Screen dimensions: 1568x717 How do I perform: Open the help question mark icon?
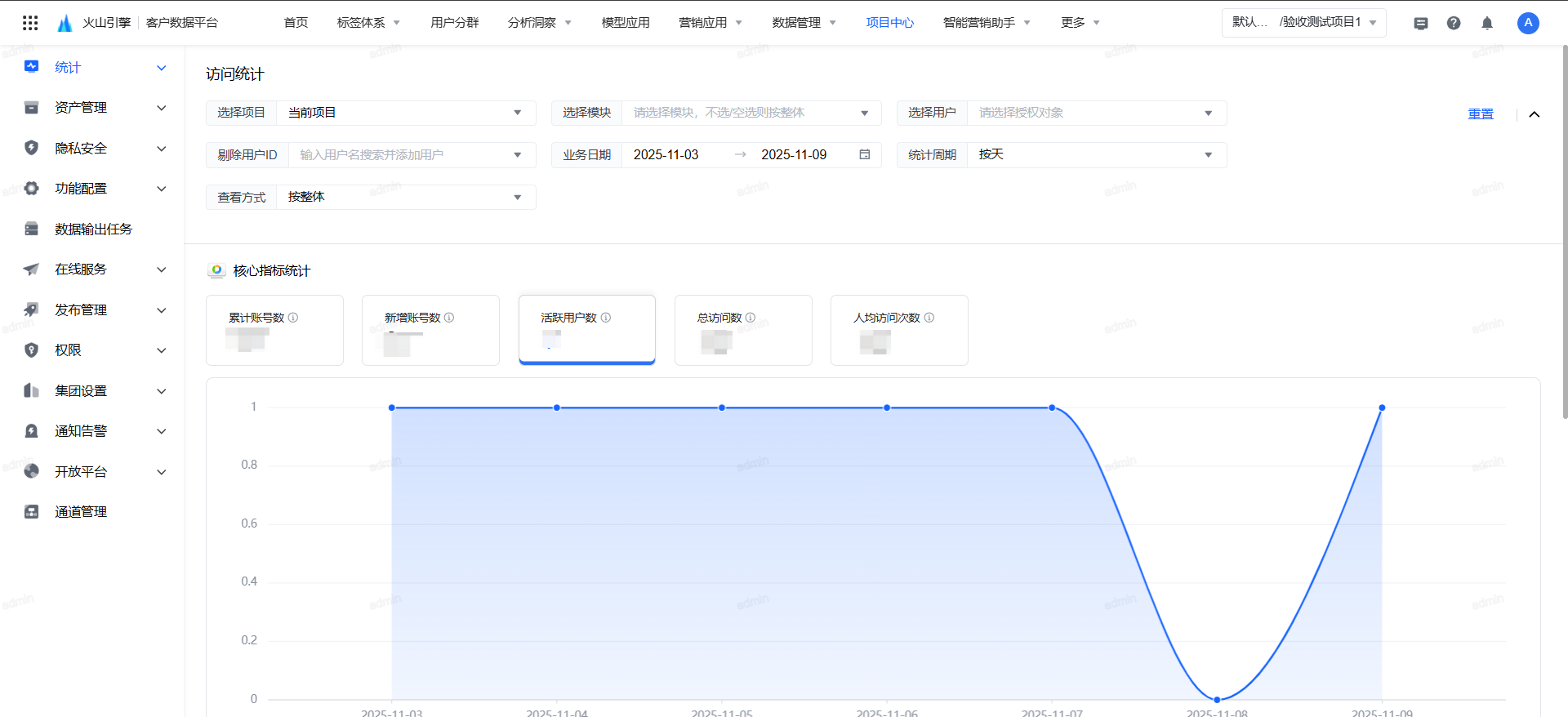pyautogui.click(x=1454, y=23)
